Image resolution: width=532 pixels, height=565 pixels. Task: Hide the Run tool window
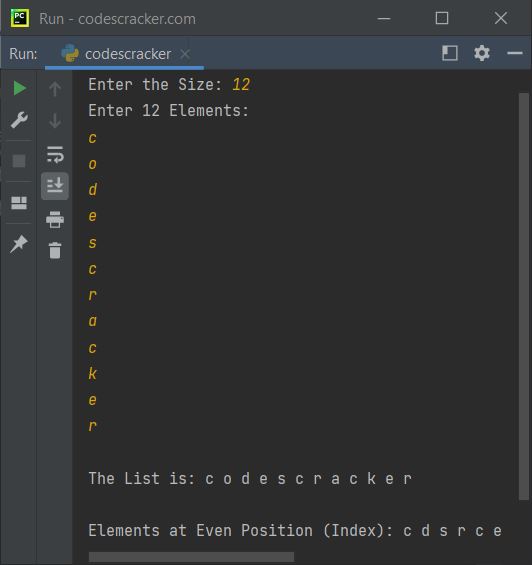(x=515, y=53)
